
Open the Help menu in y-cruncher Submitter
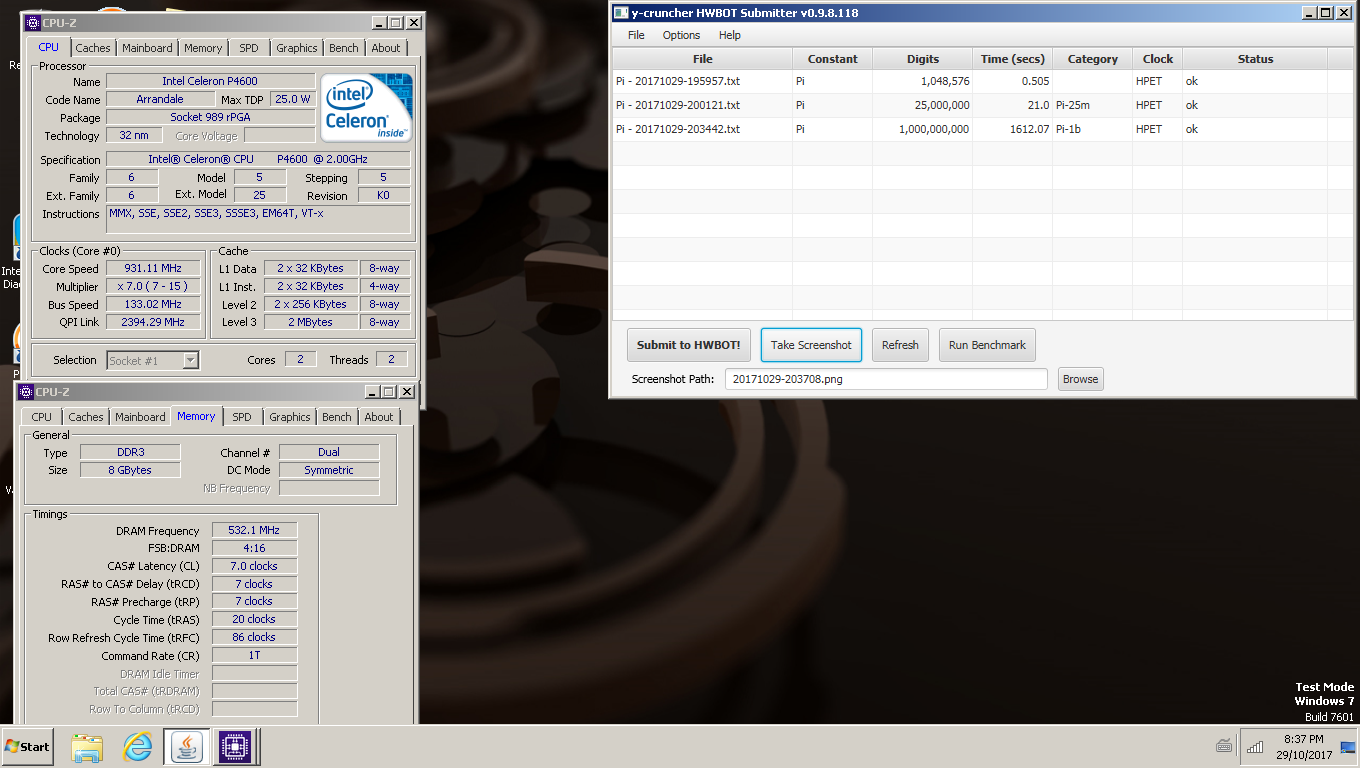pos(730,35)
